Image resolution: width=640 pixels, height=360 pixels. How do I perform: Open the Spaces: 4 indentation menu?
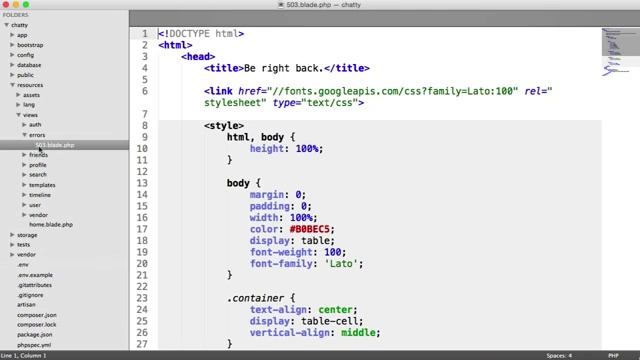559,356
